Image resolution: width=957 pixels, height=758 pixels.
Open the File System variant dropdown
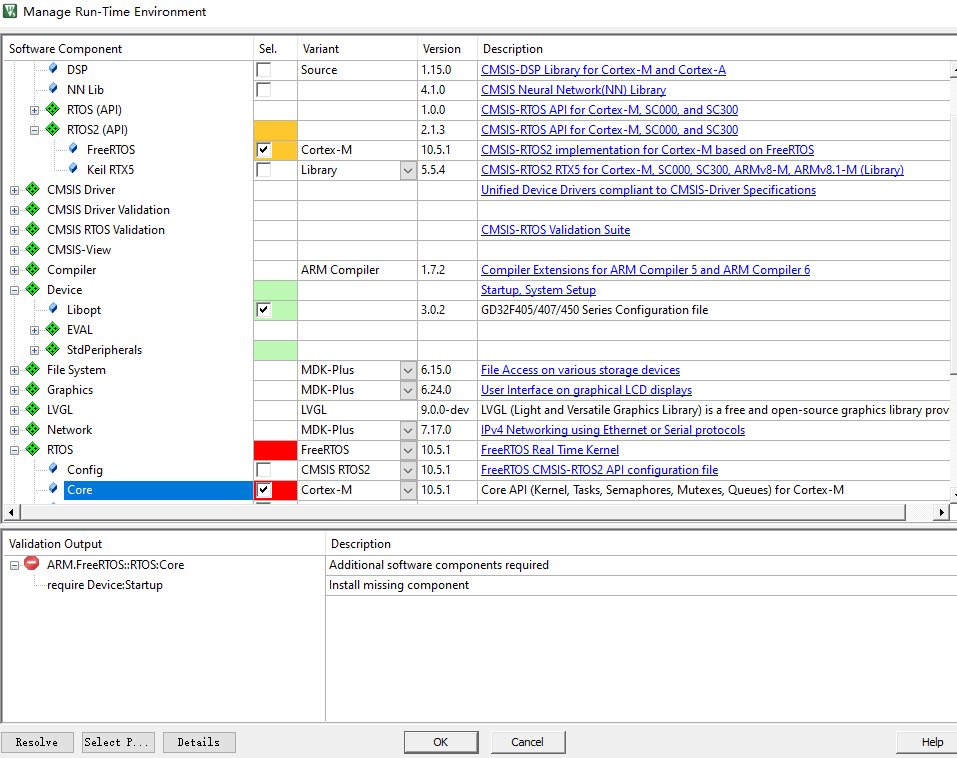coord(408,370)
